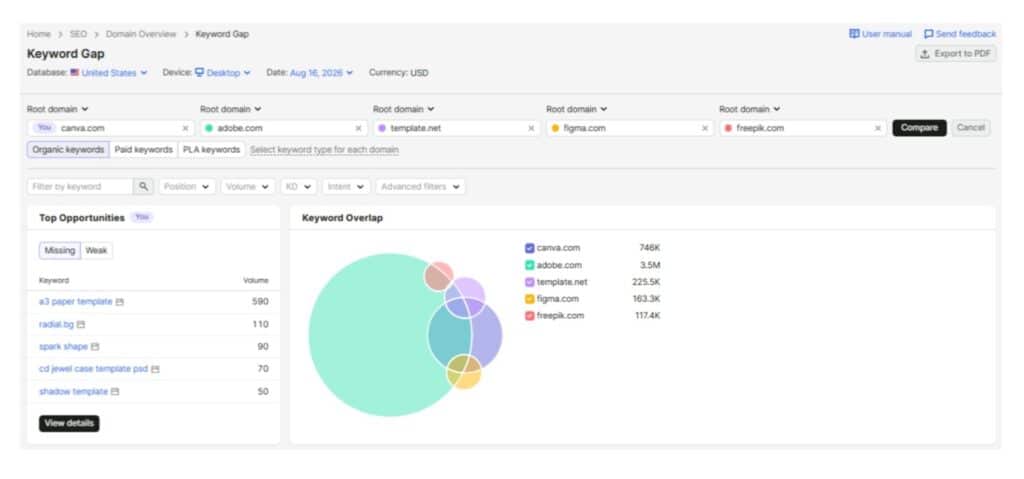Open the KD filter dropdown

click(x=298, y=187)
